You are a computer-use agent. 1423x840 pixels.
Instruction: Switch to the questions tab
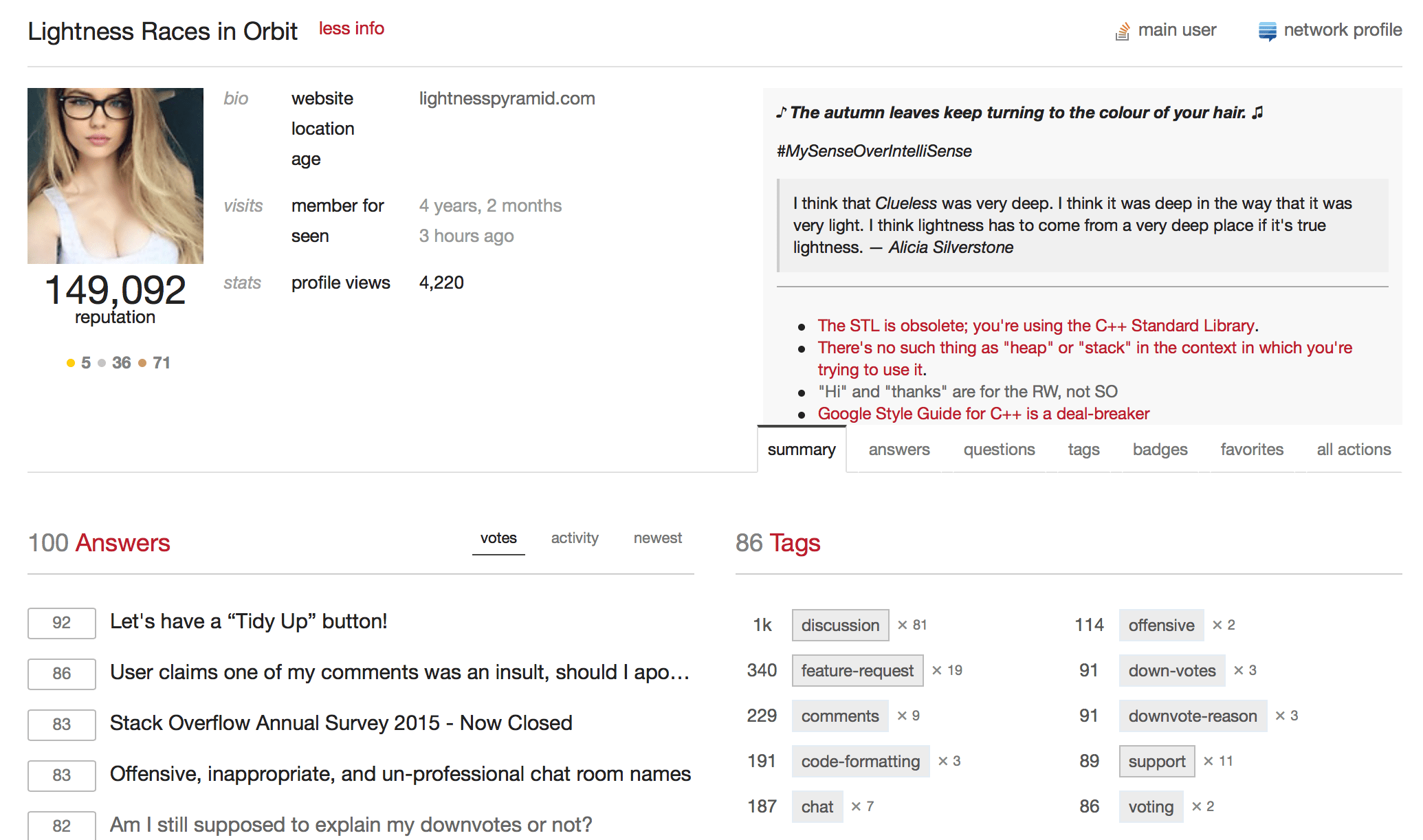[999, 450]
